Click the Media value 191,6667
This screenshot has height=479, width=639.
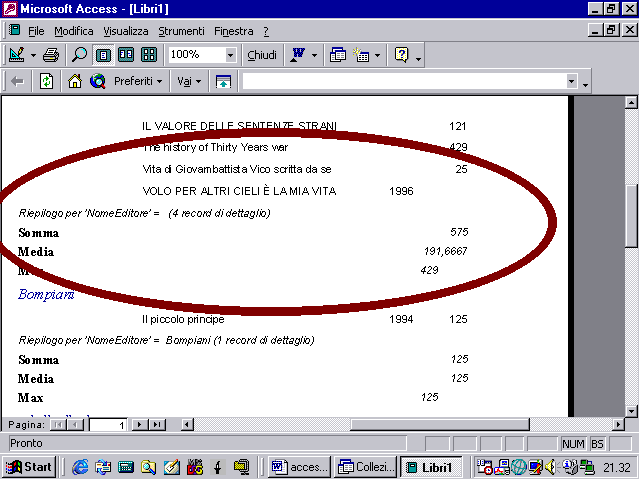coord(445,251)
